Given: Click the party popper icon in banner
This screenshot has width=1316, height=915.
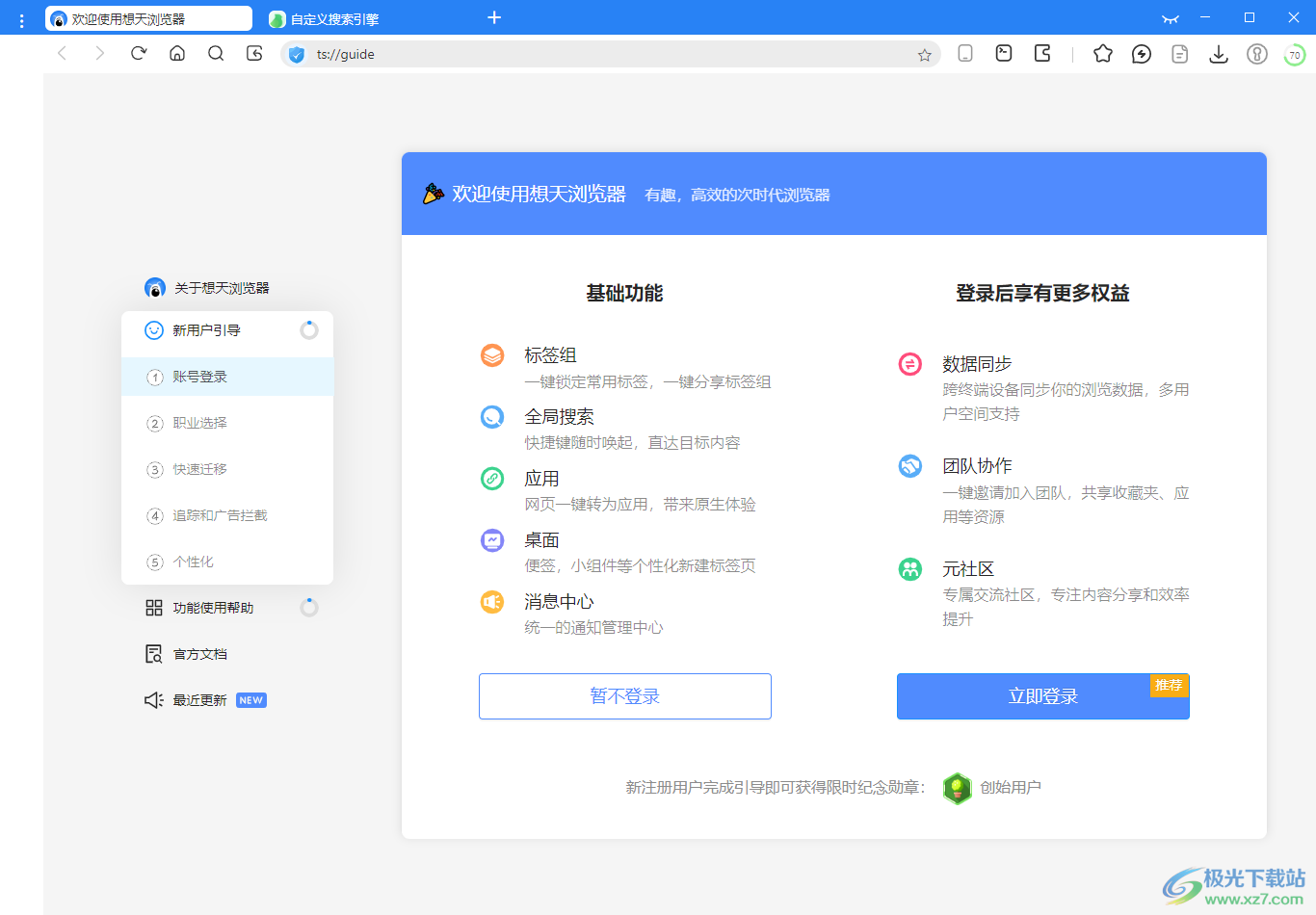Looking at the screenshot, I should pos(434,194).
